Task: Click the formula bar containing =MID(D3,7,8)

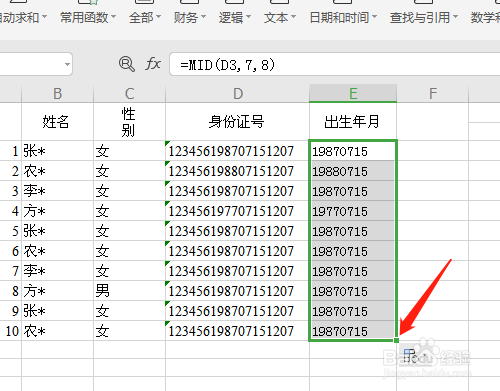Action: coord(334,64)
